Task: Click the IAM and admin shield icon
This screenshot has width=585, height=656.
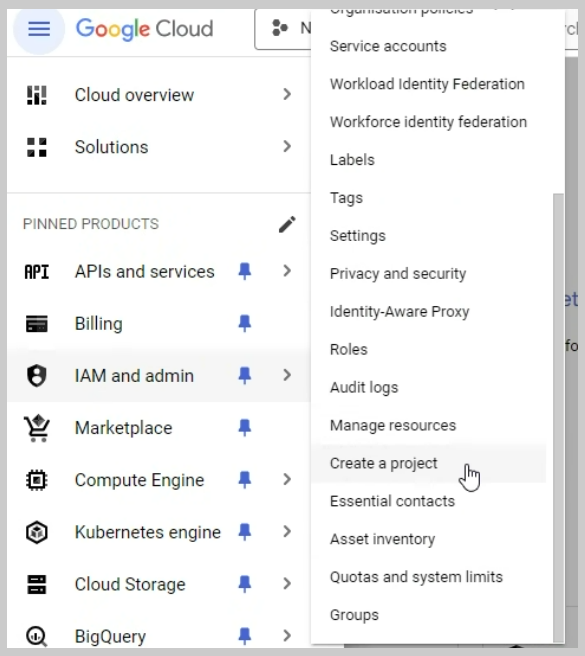Action: point(37,376)
